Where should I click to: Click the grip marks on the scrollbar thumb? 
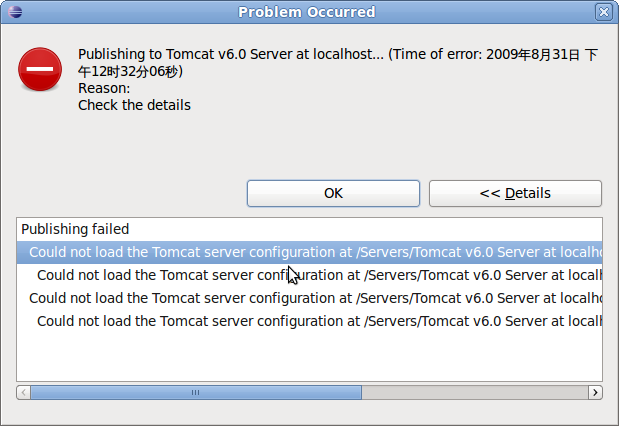(195, 392)
